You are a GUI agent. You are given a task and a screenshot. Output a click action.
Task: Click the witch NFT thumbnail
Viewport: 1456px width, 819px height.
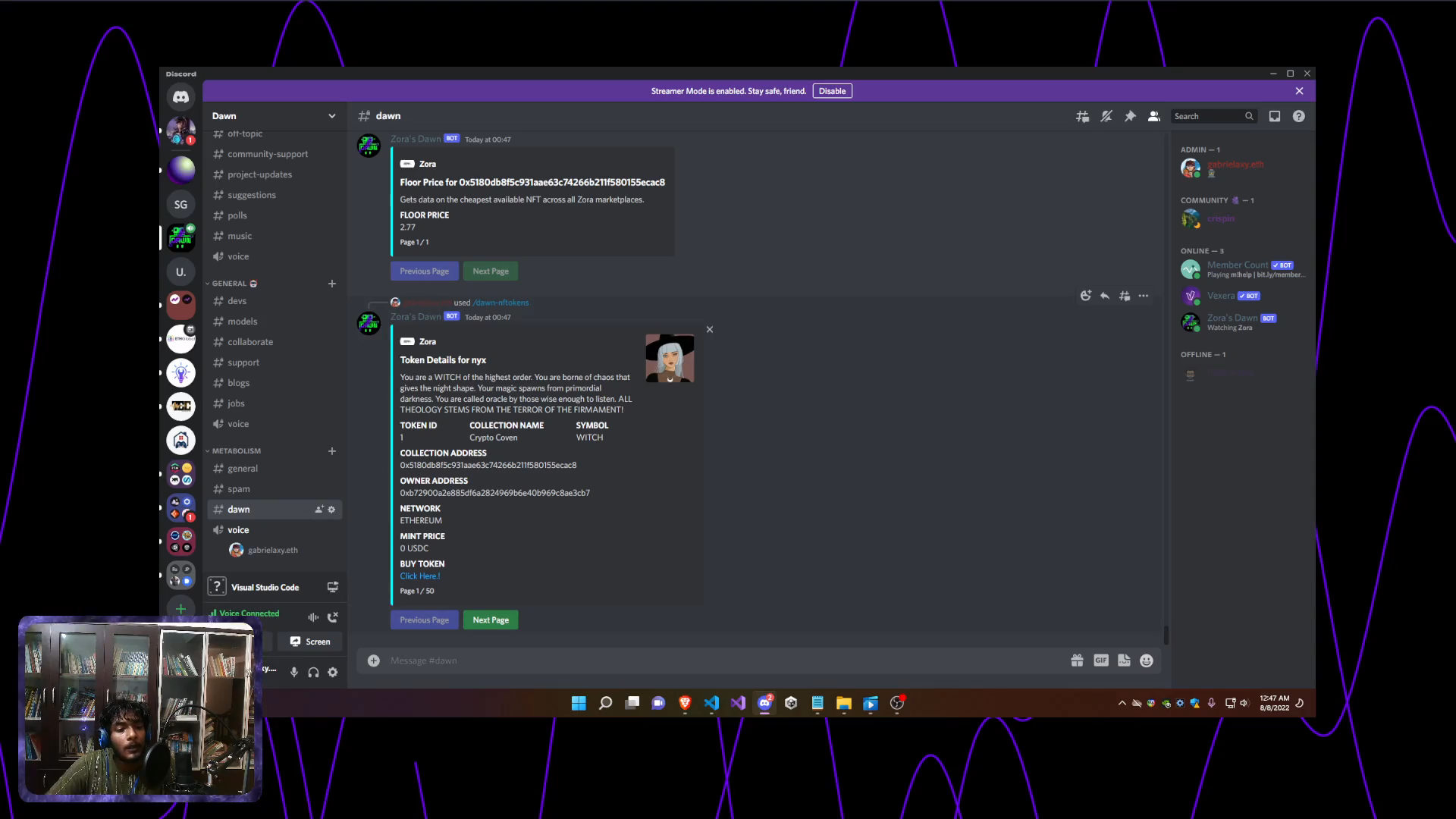click(x=670, y=358)
